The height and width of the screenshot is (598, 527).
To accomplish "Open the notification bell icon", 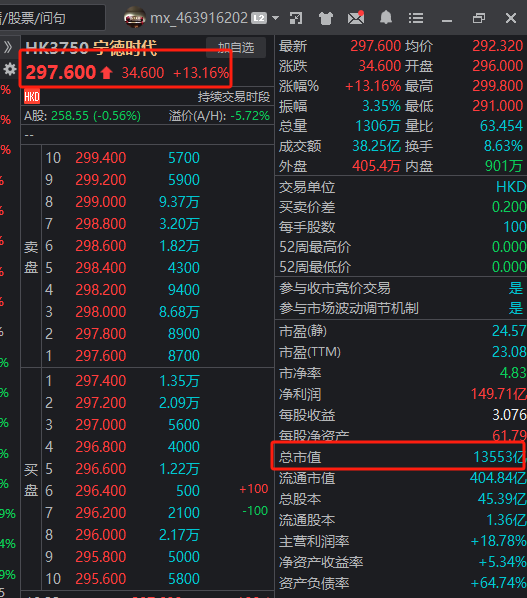I will [x=386, y=18].
